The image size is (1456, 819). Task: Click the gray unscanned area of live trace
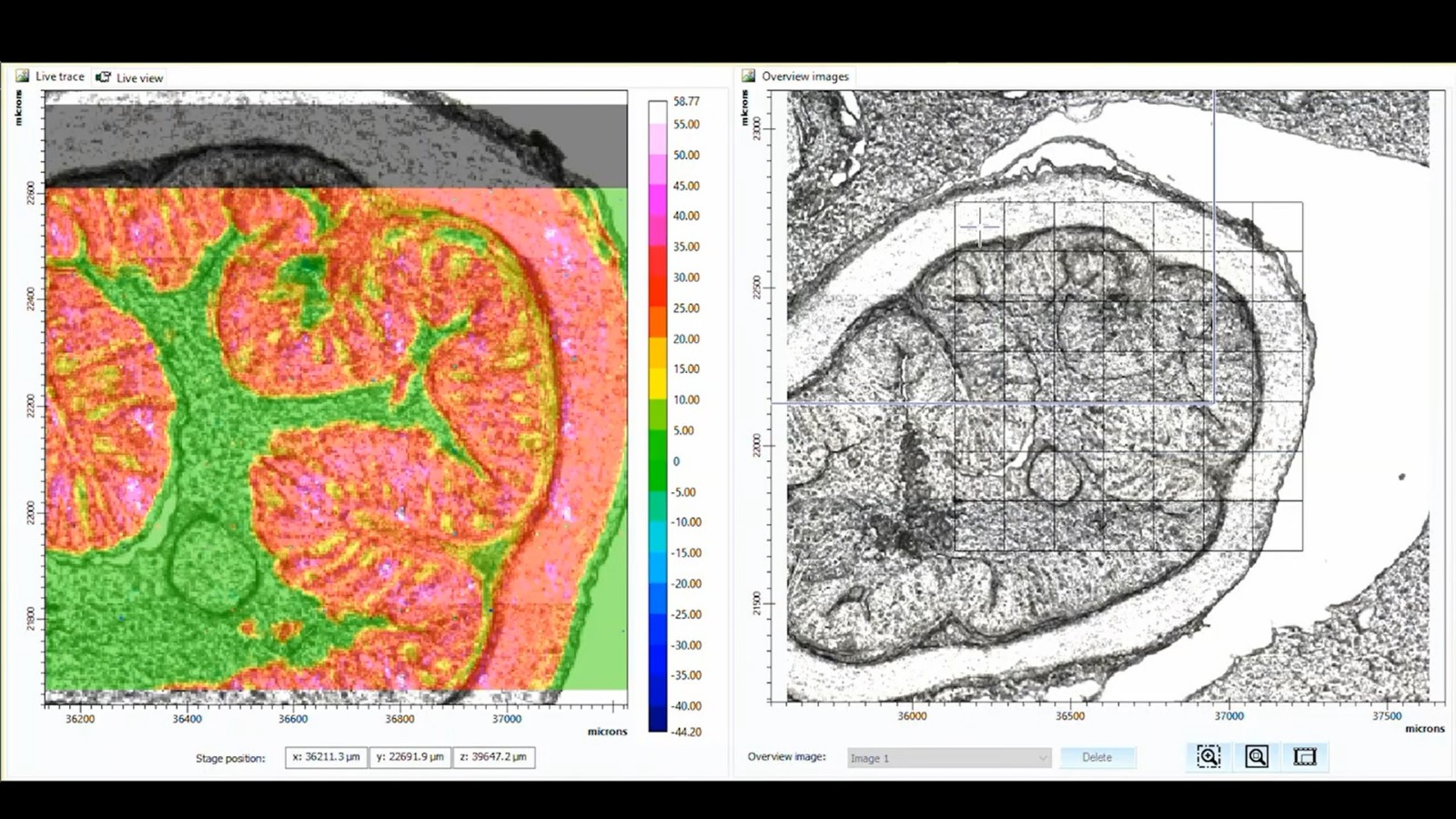coord(335,146)
